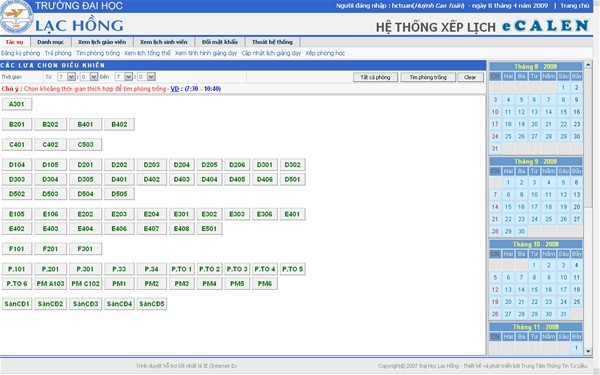
Task: Select the Đổi mật khẩu tab
Action: (x=220, y=42)
